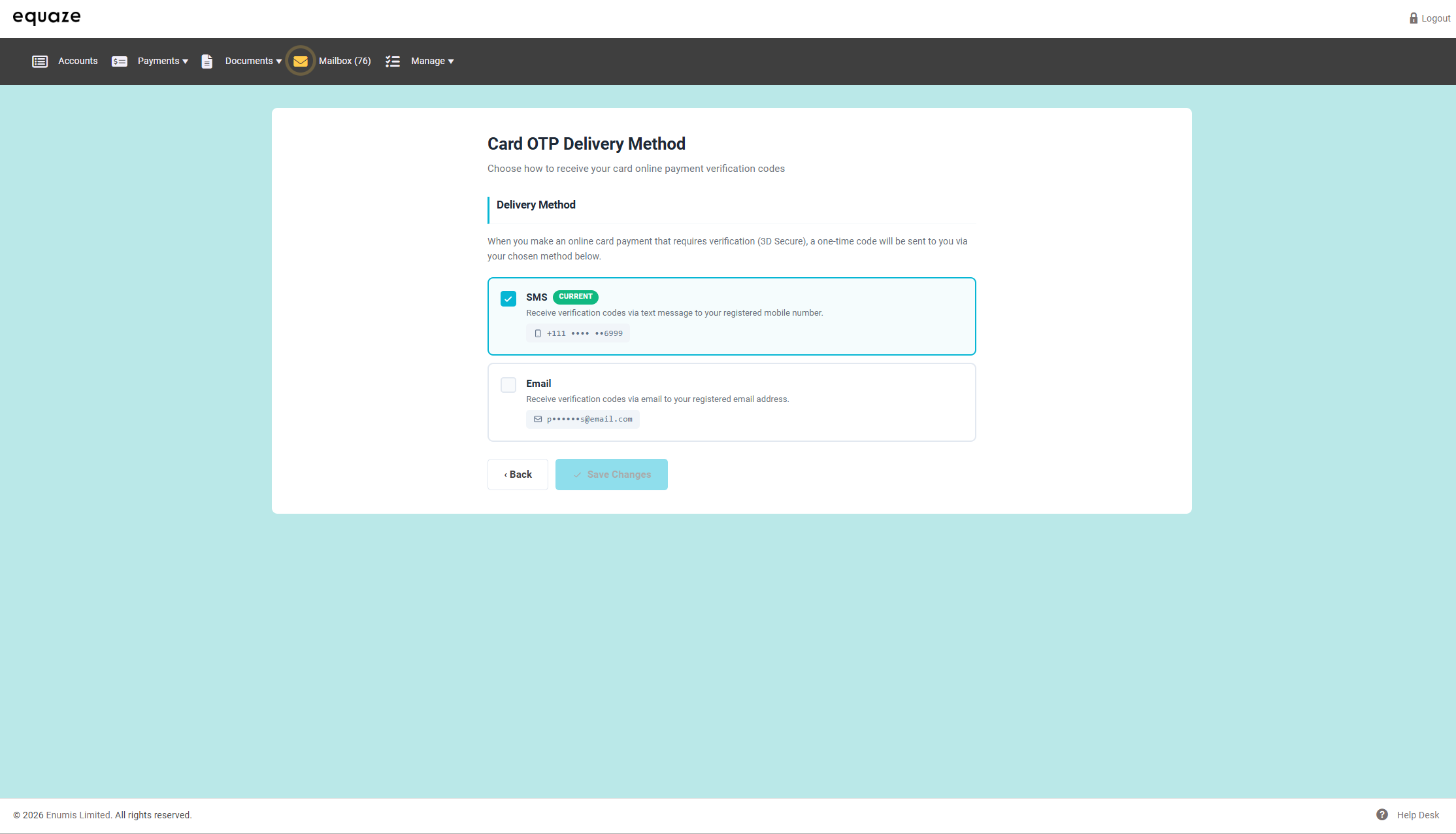Click the Back button
The height and width of the screenshot is (834, 1456).
click(x=518, y=475)
